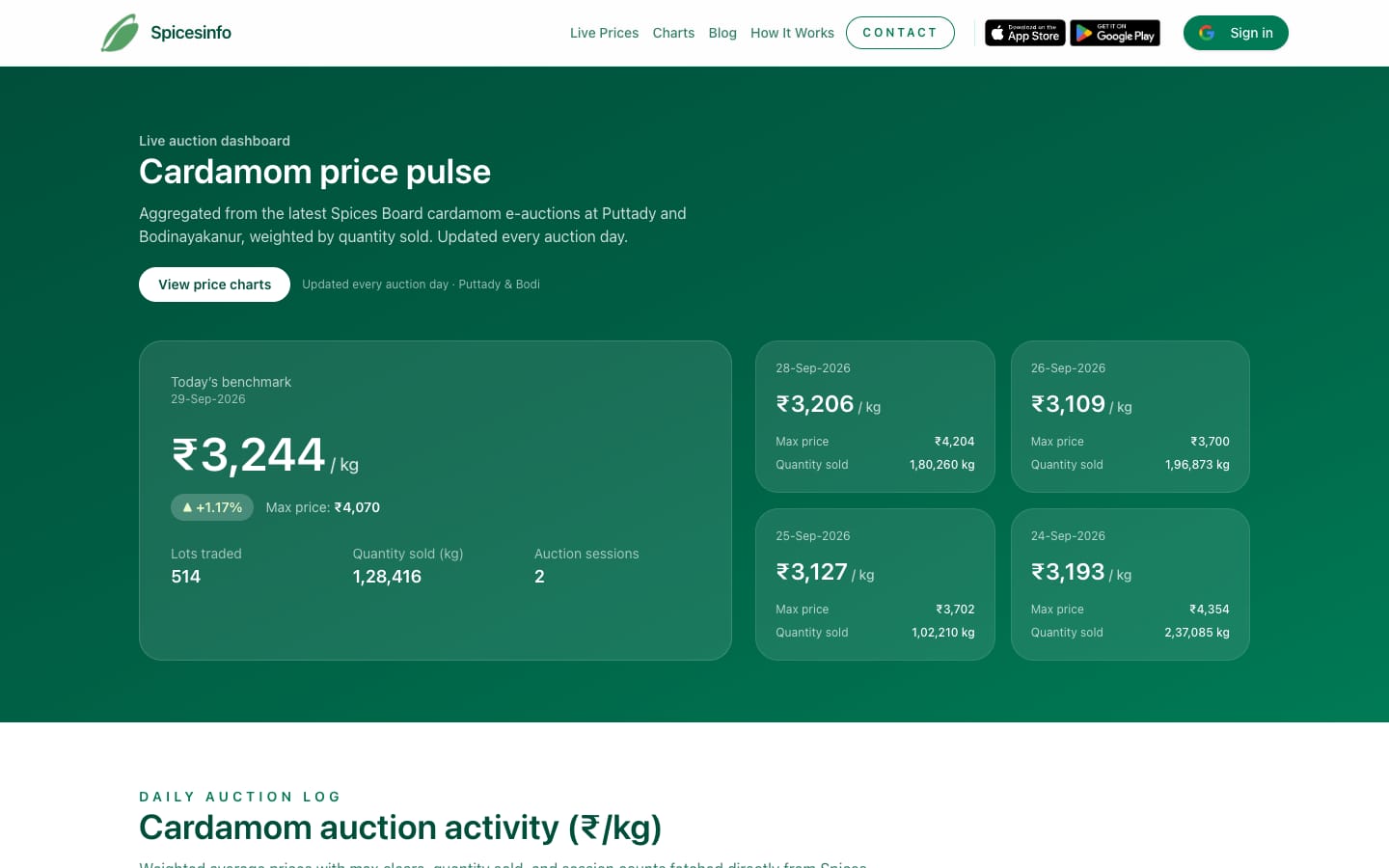1389x868 pixels.
Task: Select the 24-Sep-2026 price card
Action: tap(1130, 584)
